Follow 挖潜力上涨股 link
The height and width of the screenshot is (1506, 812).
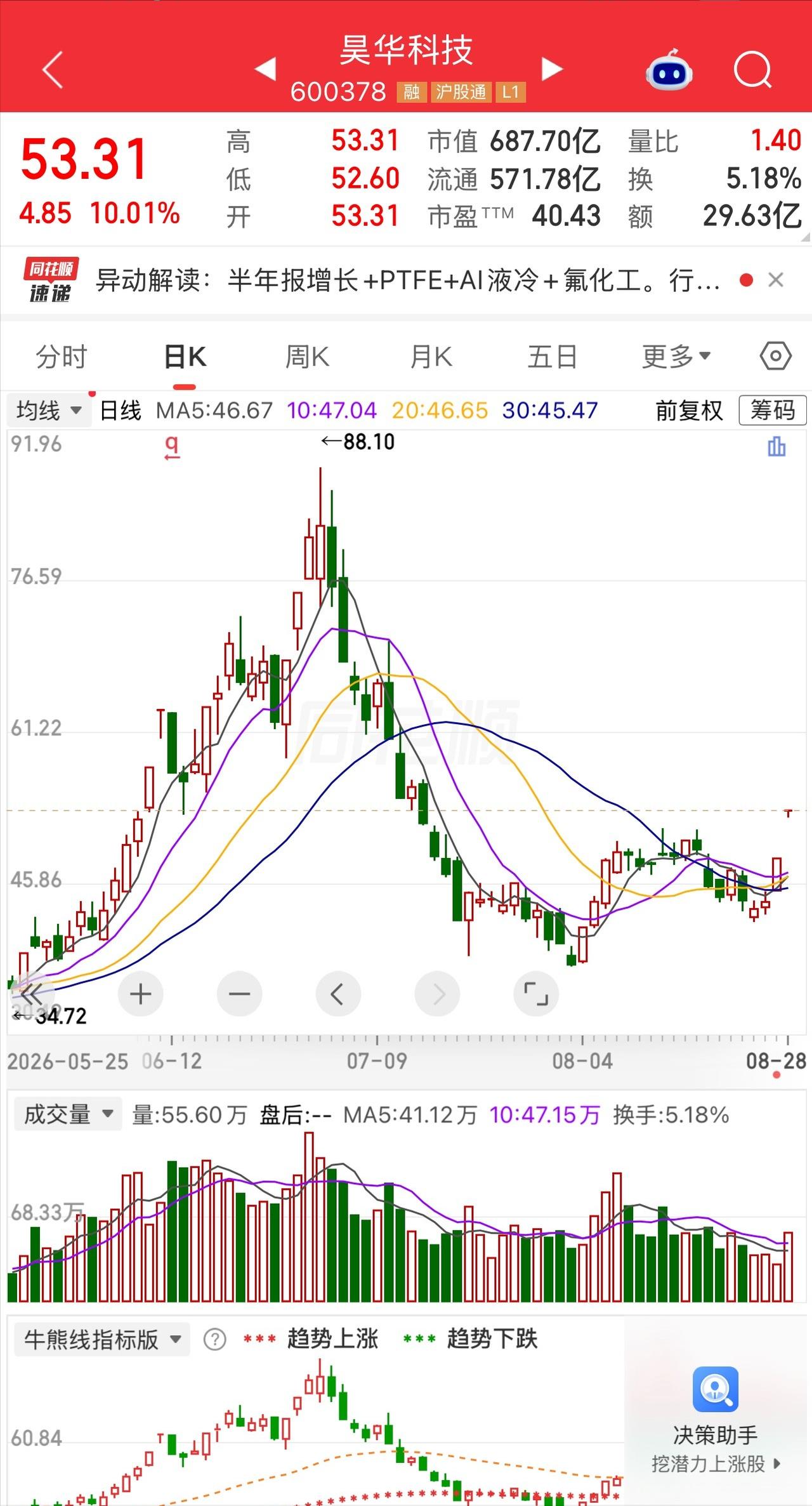click(716, 1463)
